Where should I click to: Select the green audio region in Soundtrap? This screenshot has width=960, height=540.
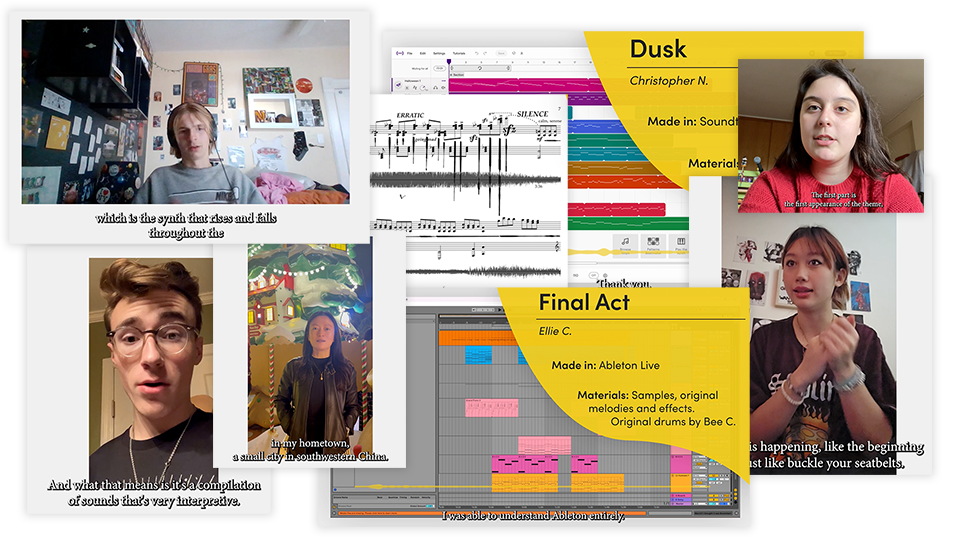pyautogui.click(x=628, y=223)
